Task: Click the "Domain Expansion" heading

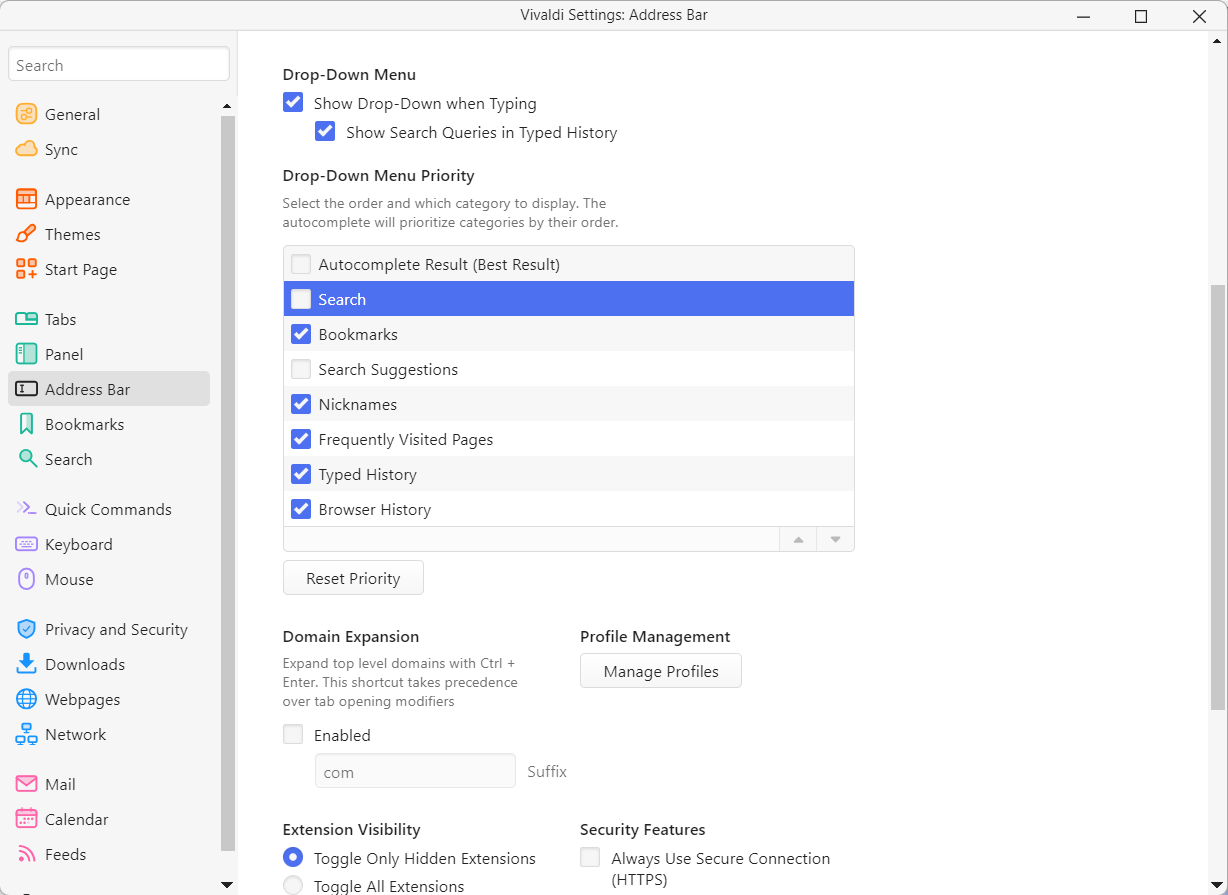Action: pos(351,637)
